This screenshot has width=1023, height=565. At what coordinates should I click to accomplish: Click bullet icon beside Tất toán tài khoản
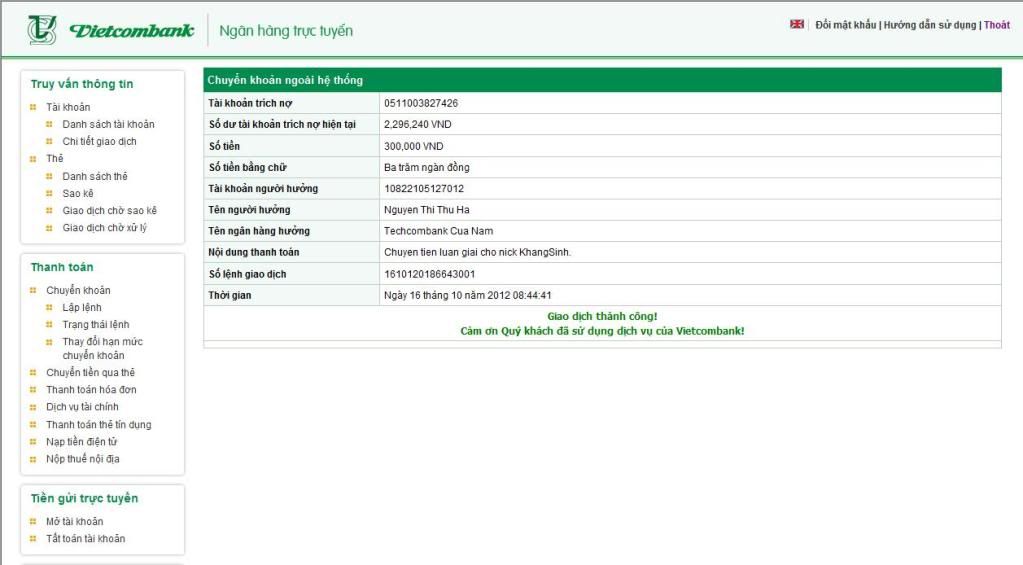pyautogui.click(x=33, y=539)
